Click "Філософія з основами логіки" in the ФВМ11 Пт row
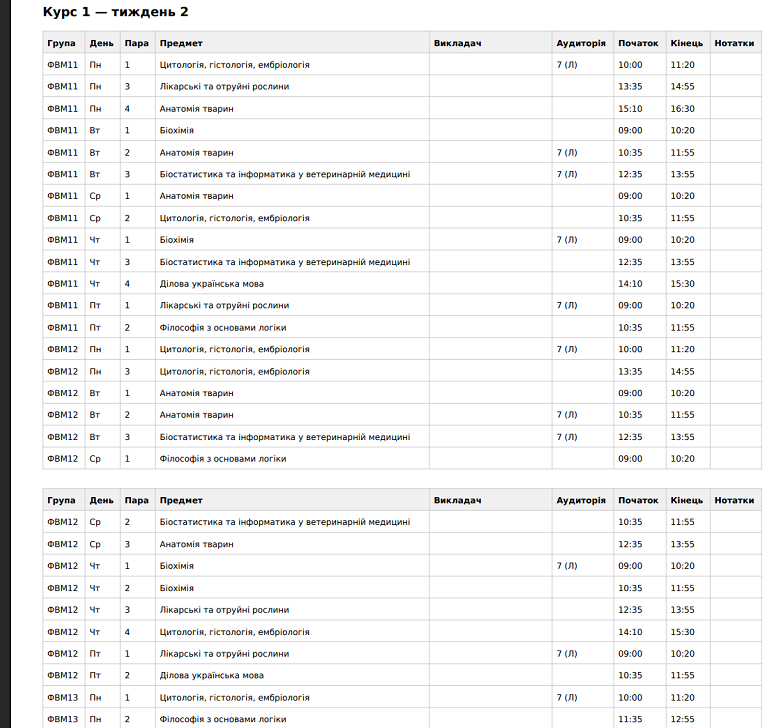Screen dimensions: 781x728 [223, 328]
